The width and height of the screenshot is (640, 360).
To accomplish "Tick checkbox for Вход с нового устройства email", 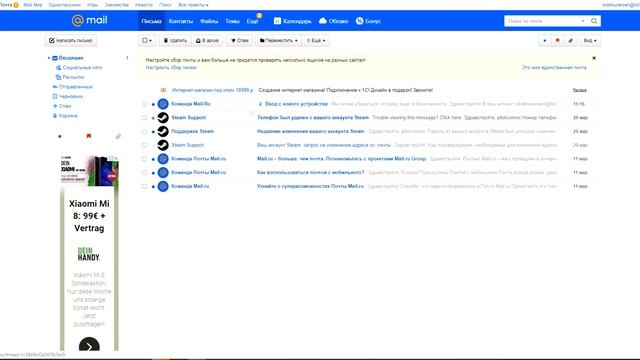I will pyautogui.click(x=144, y=104).
